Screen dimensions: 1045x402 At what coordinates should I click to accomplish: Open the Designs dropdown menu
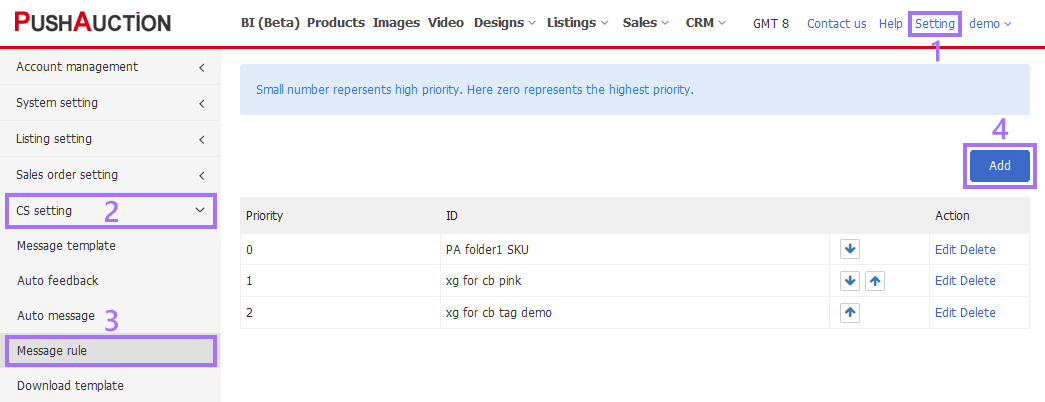[x=505, y=23]
